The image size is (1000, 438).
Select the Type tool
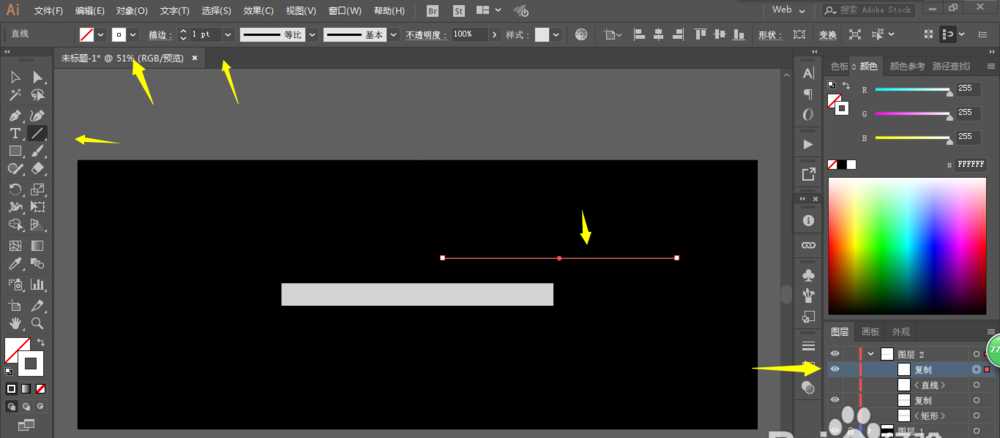point(15,133)
